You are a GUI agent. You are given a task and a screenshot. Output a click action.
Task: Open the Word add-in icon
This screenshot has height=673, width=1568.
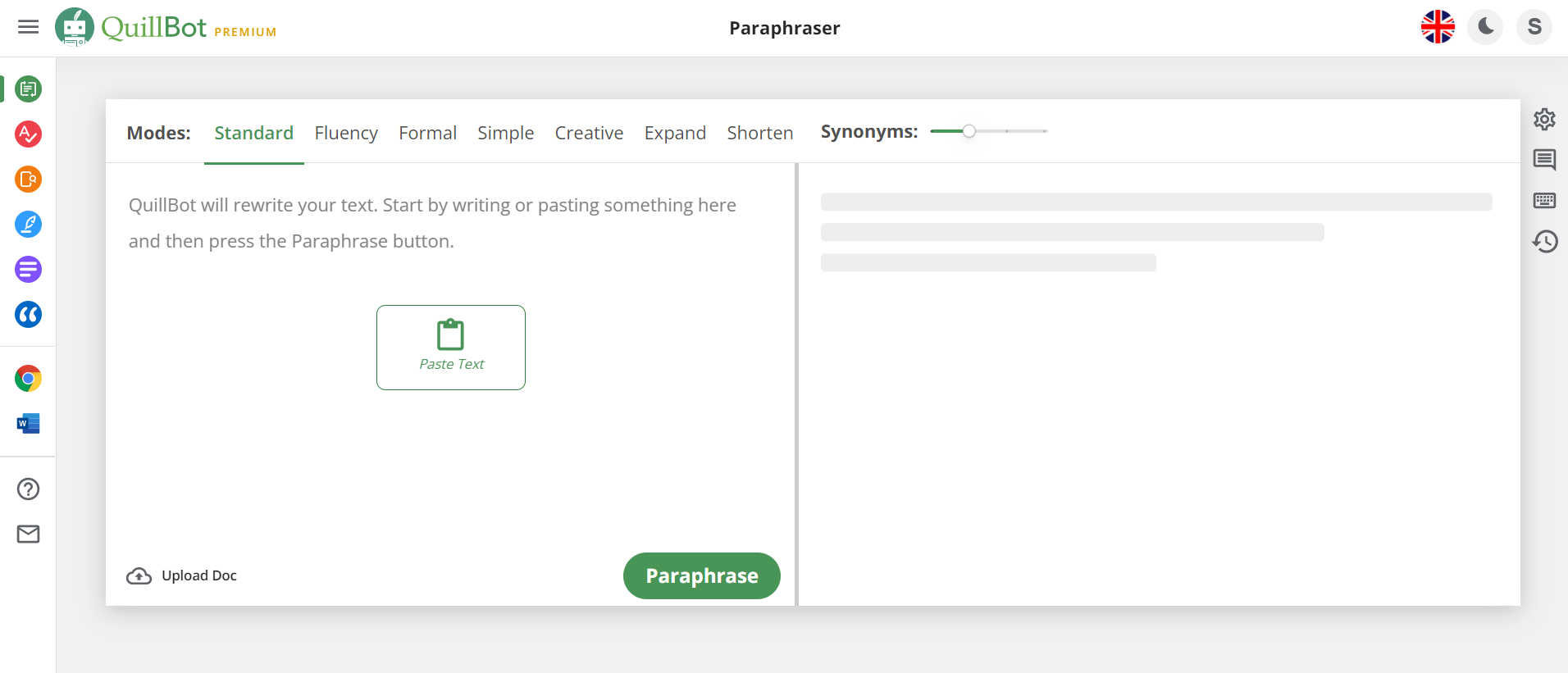click(28, 423)
